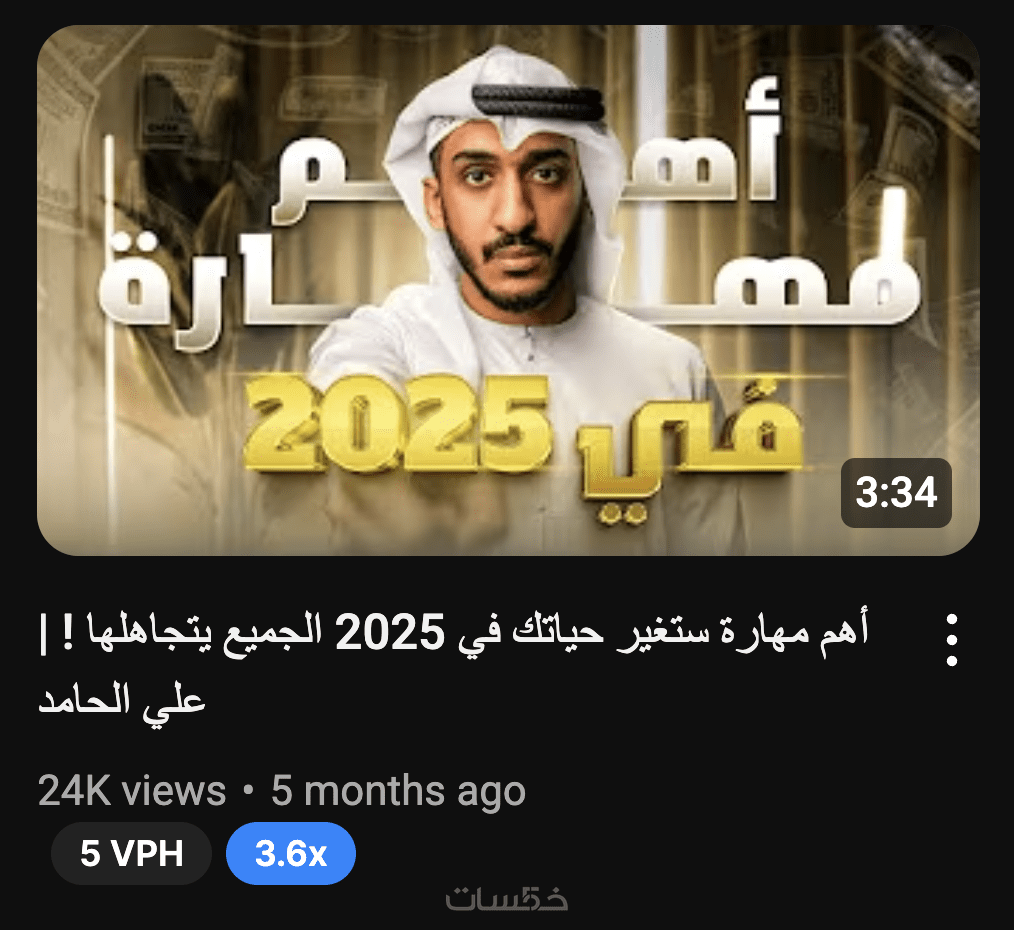Click the 5 months ago upload date

point(398,790)
